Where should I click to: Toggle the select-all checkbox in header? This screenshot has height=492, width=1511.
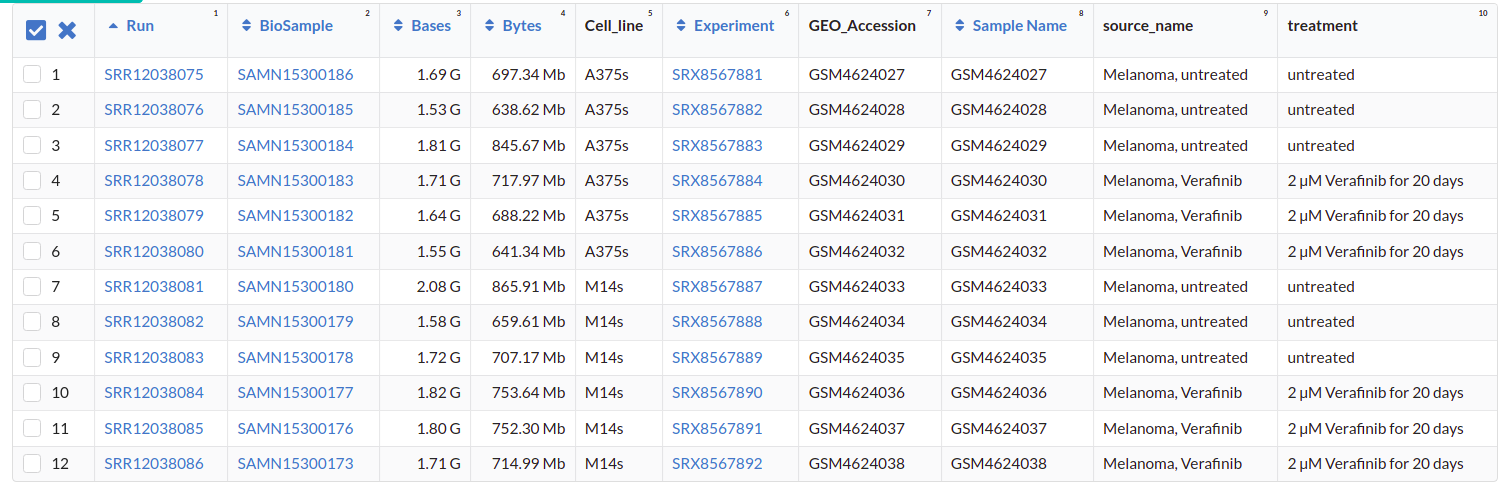coord(36,30)
